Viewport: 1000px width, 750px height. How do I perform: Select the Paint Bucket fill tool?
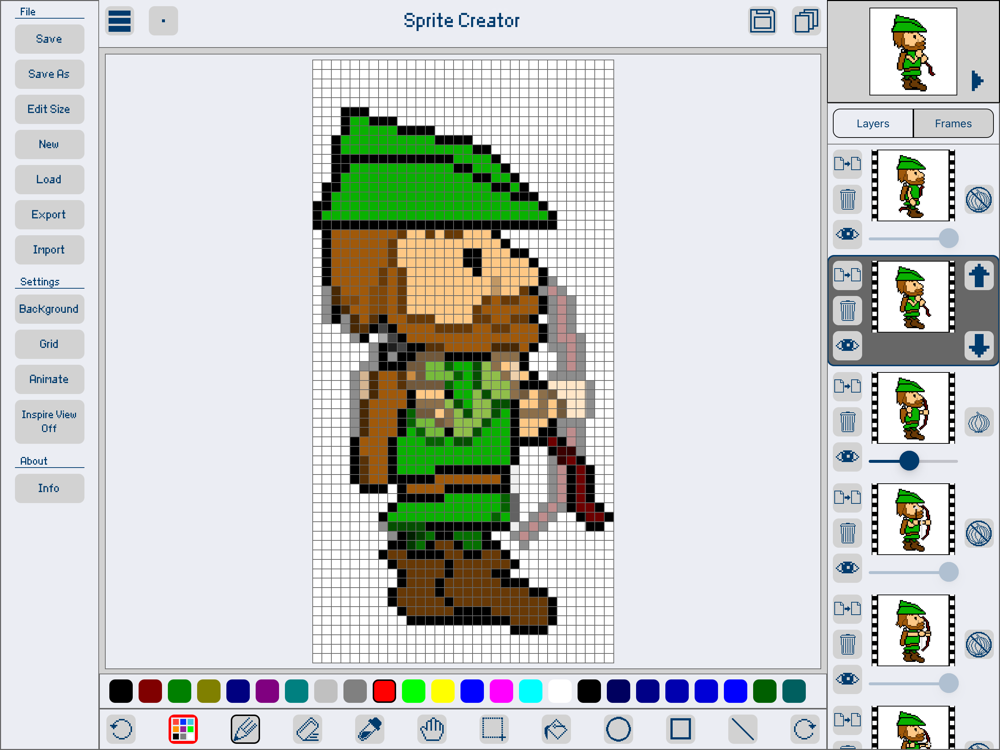click(556, 729)
